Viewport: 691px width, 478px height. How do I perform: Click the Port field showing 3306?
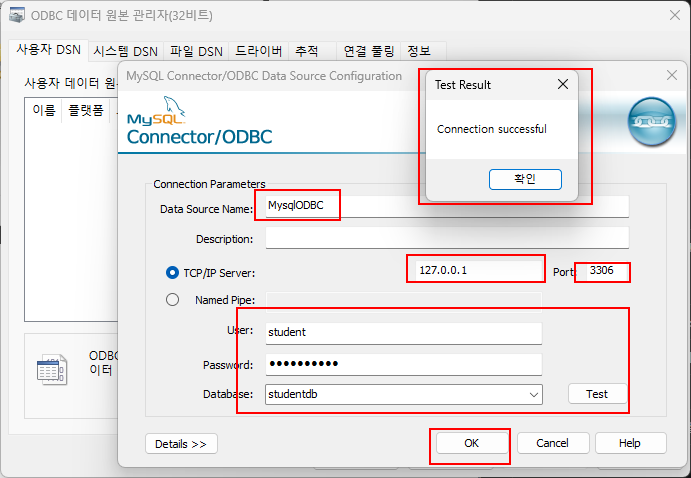(x=606, y=270)
